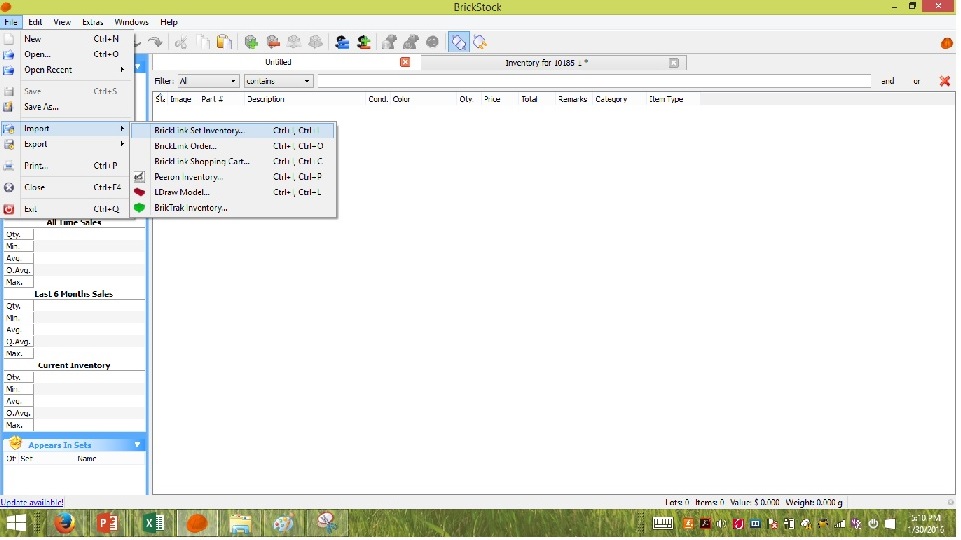Click the Redo arrow toolbar icon
961x540 pixels.
pos(156,42)
